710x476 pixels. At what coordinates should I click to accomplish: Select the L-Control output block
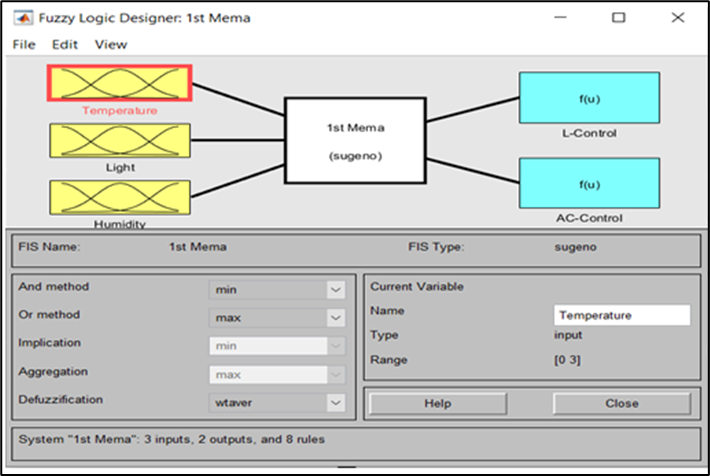(x=589, y=97)
